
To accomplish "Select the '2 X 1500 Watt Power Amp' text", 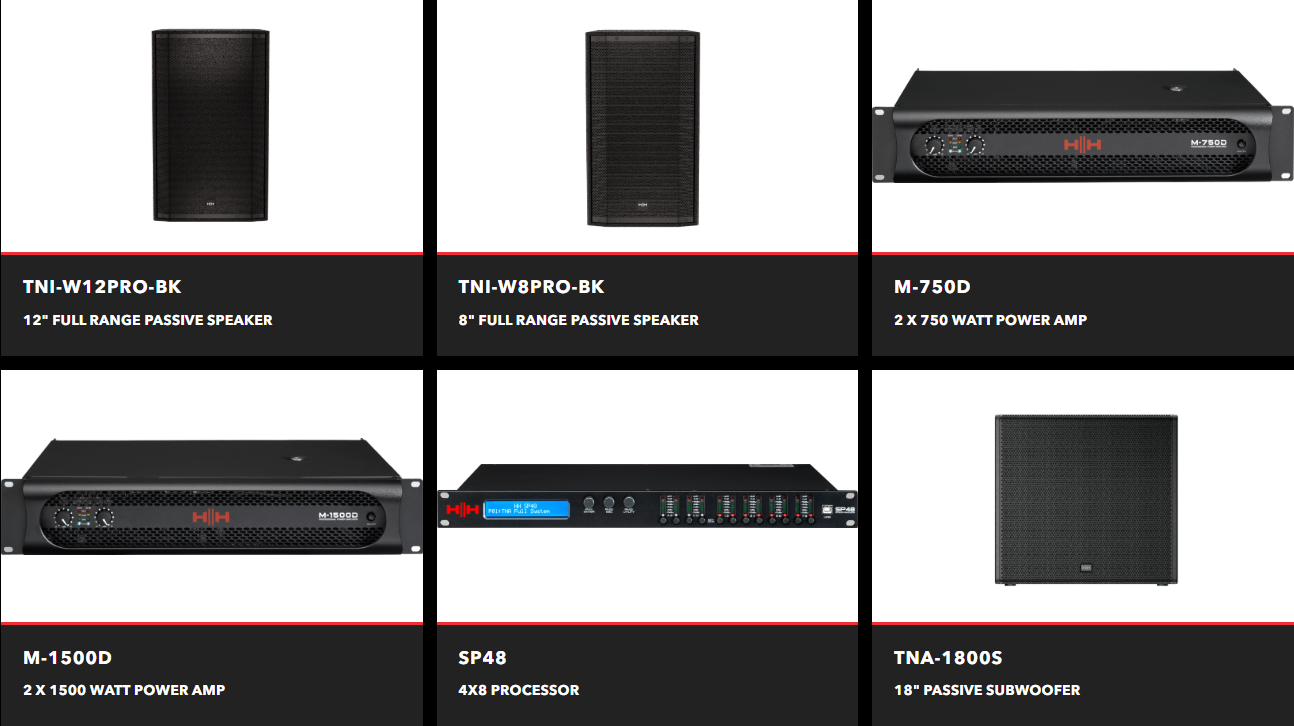I will (x=124, y=690).
